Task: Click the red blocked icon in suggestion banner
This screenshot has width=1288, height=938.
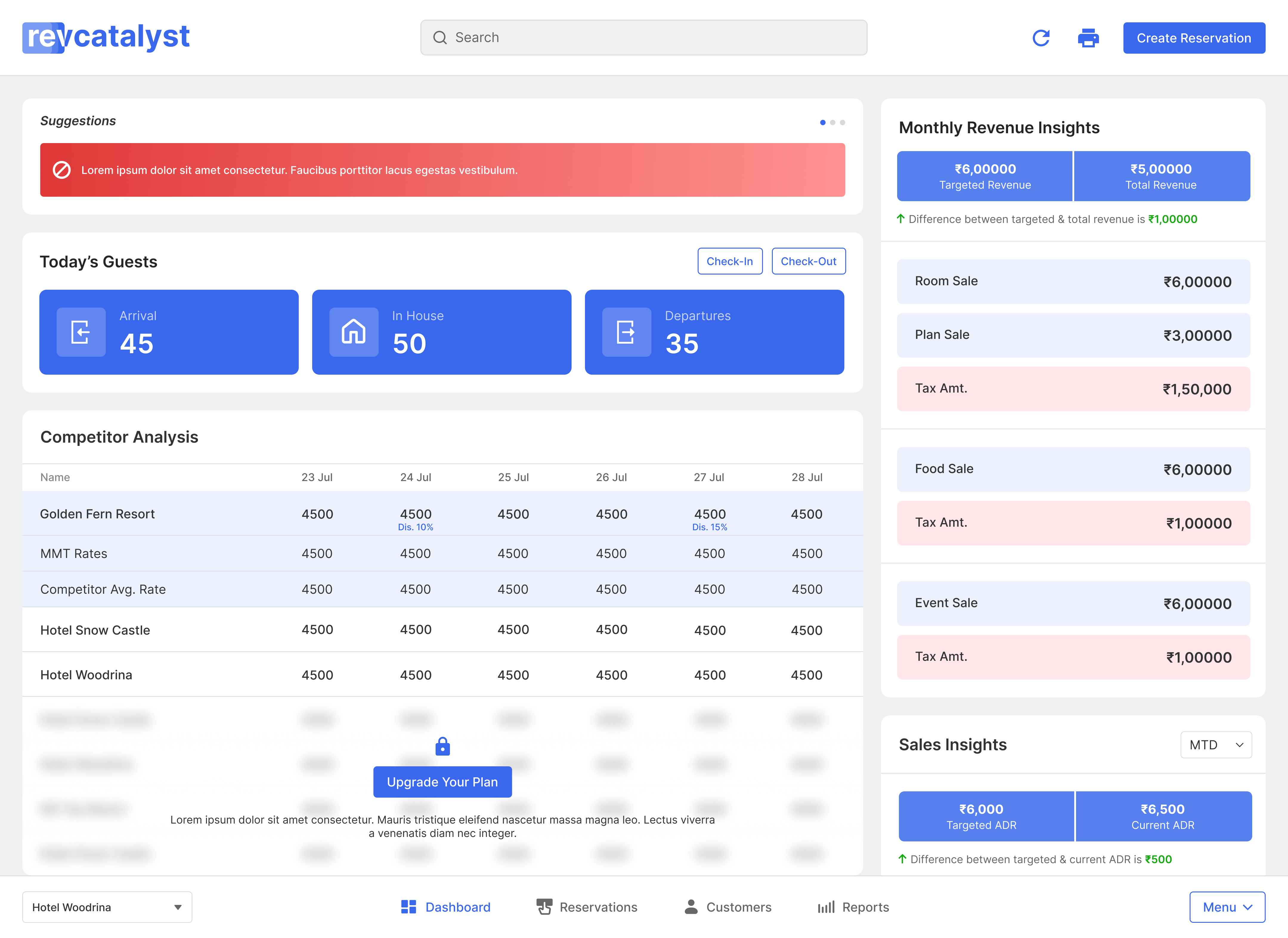Action: tap(61, 170)
